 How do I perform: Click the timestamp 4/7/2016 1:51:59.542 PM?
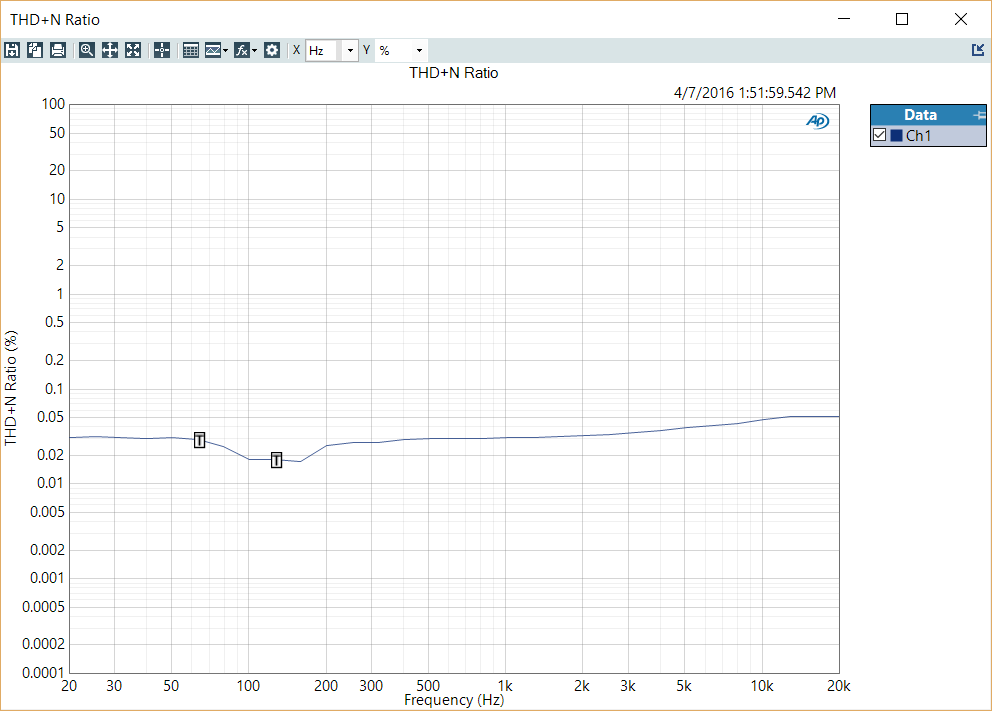coord(755,93)
